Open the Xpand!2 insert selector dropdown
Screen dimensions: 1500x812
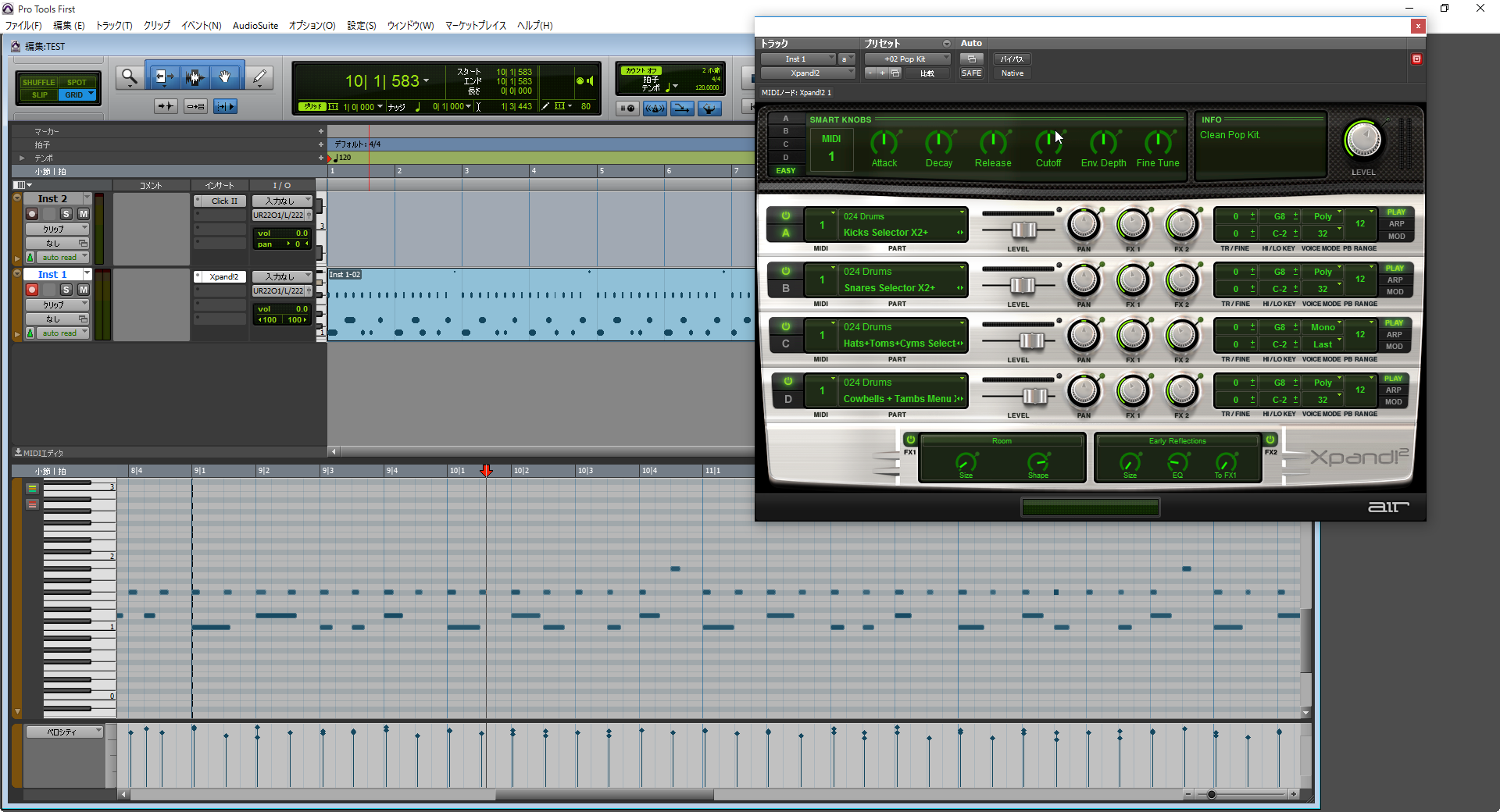pos(808,73)
